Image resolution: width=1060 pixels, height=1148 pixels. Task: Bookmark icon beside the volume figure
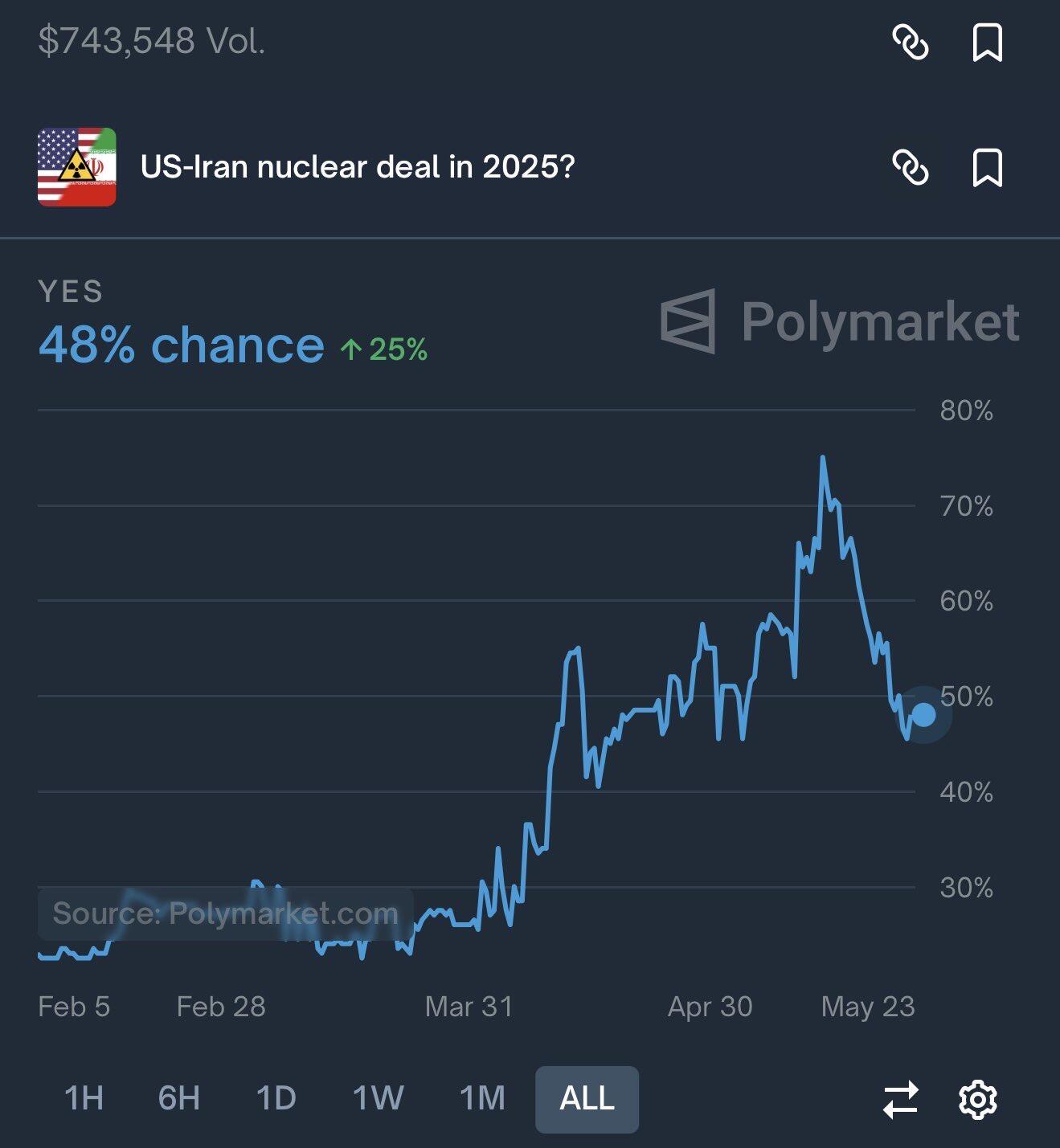click(x=988, y=43)
